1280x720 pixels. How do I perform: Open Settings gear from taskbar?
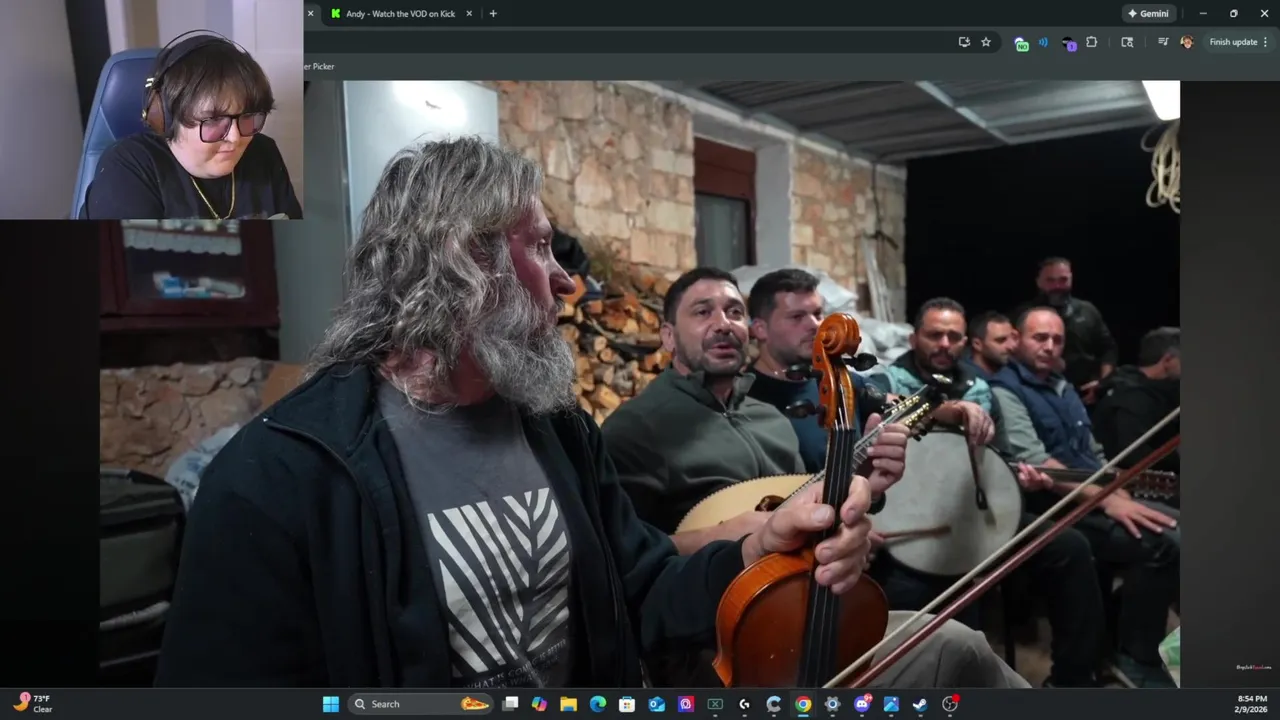(832, 704)
